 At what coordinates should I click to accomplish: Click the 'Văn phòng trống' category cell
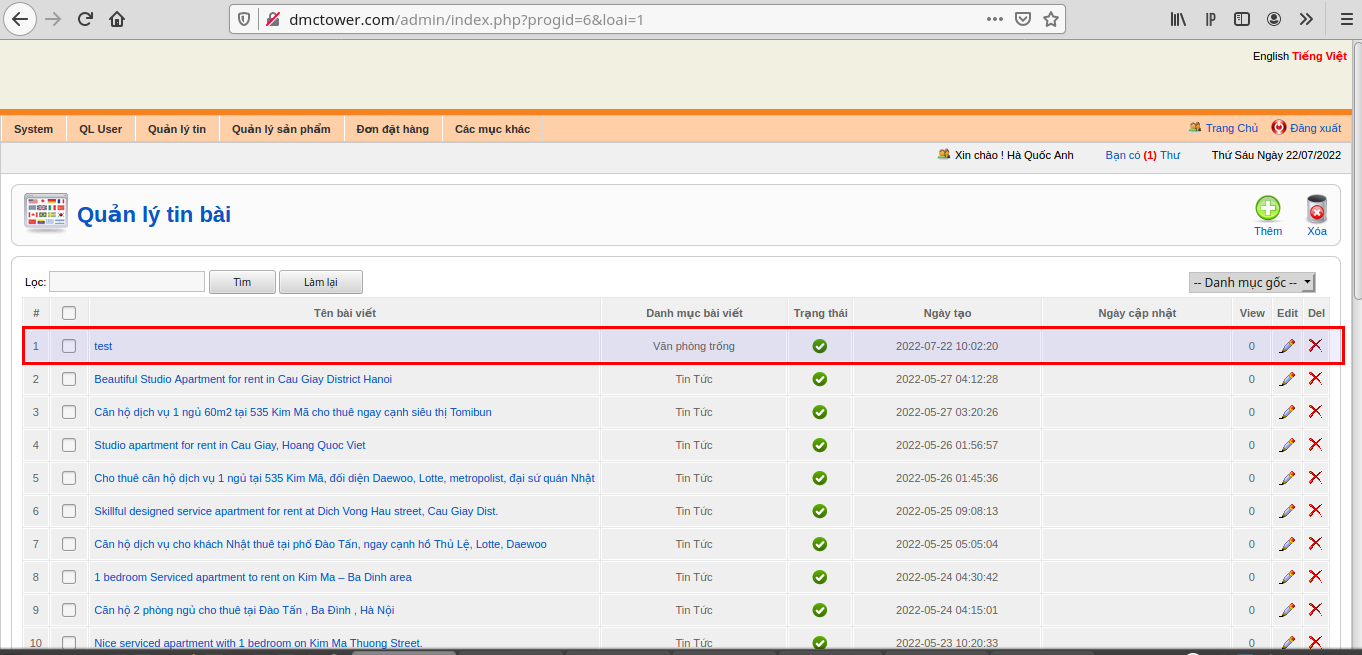694,346
